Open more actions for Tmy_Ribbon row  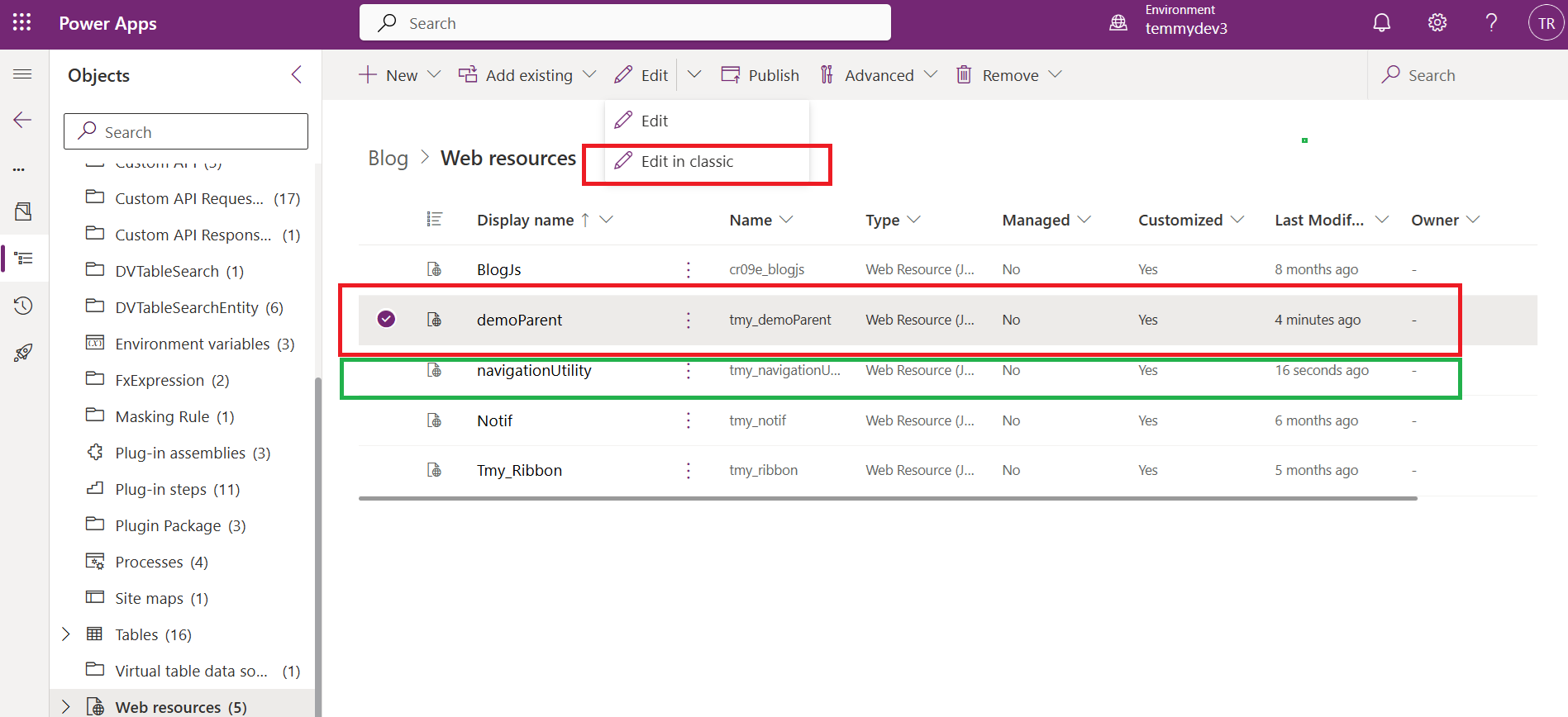coord(688,470)
